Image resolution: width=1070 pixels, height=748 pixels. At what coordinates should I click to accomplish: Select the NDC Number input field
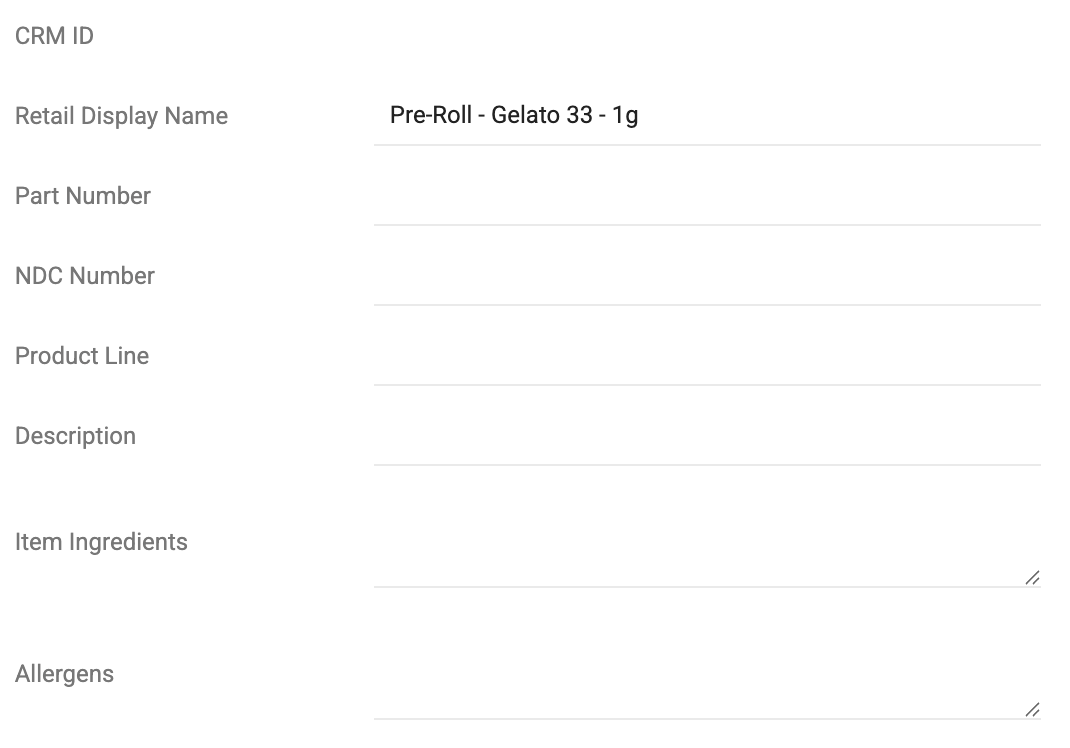point(707,276)
